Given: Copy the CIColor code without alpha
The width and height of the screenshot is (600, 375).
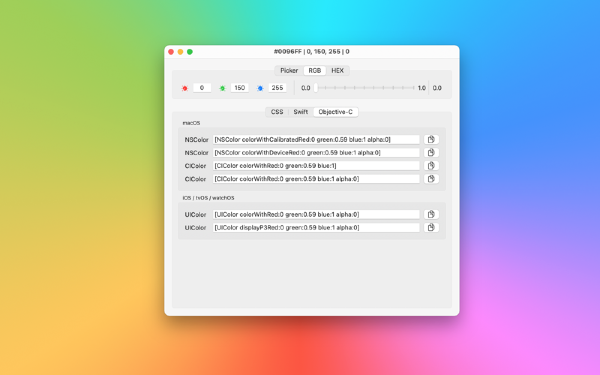Looking at the screenshot, I should 431,165.
